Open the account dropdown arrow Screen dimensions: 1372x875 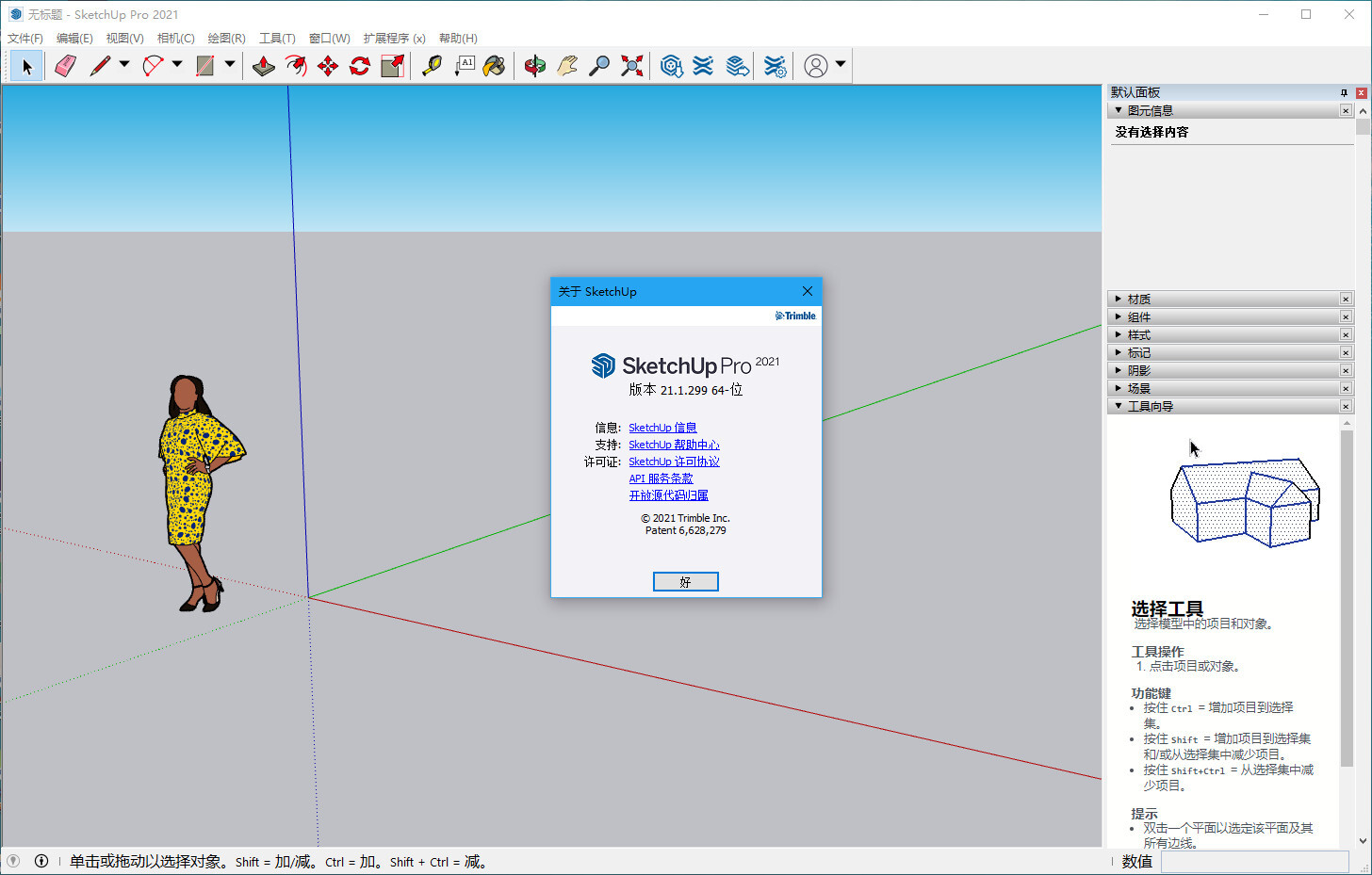(x=841, y=65)
